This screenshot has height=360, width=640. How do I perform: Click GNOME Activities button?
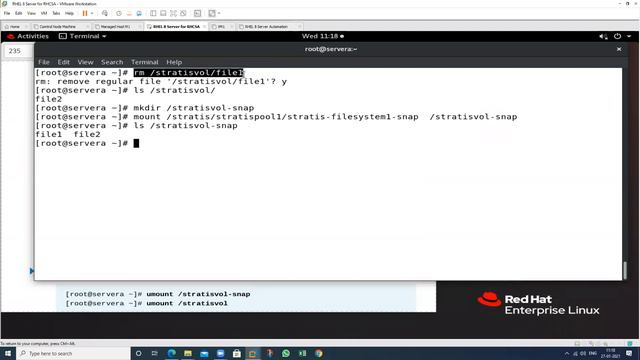coord(28,36)
